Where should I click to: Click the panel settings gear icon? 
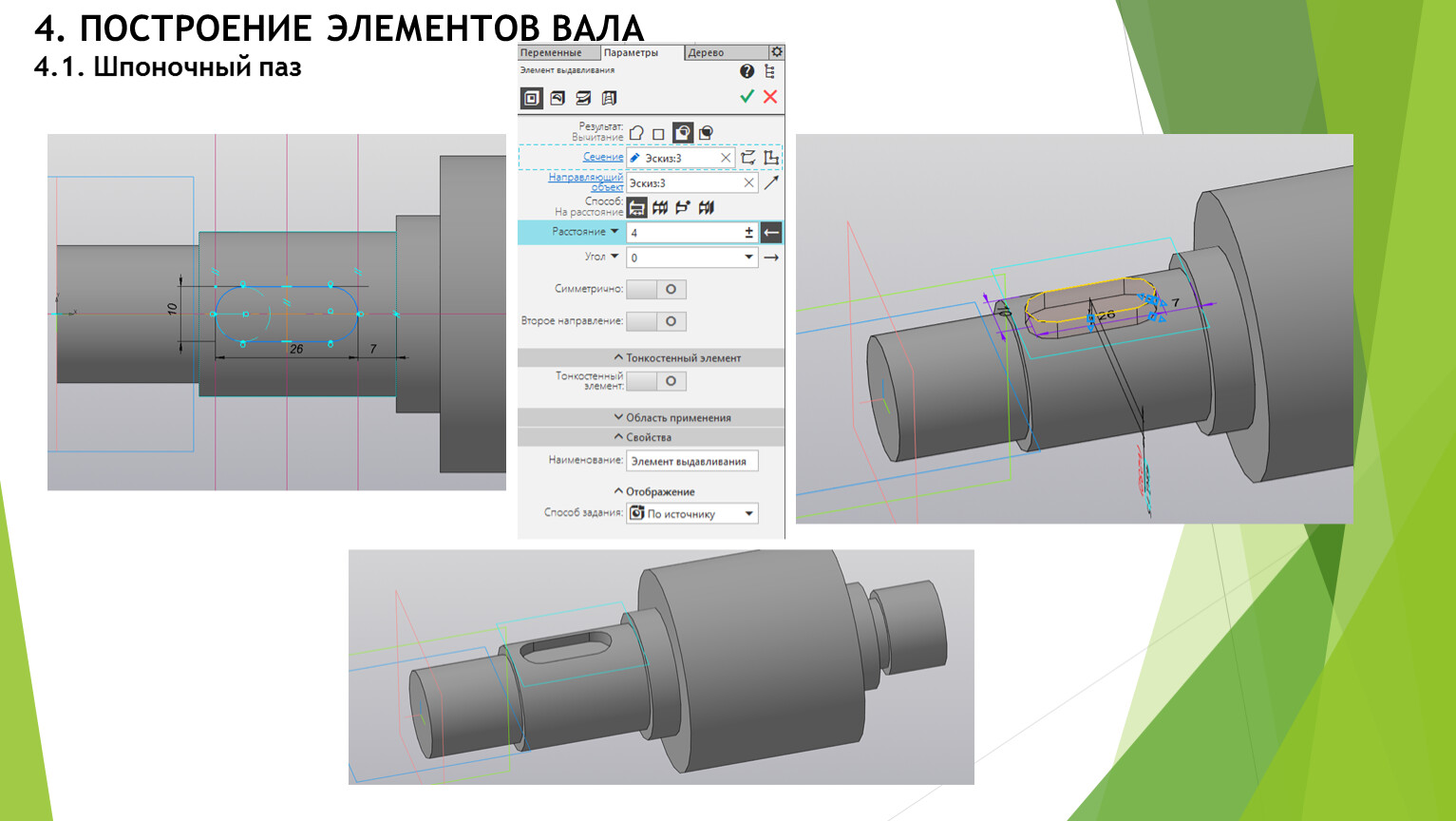(x=776, y=52)
